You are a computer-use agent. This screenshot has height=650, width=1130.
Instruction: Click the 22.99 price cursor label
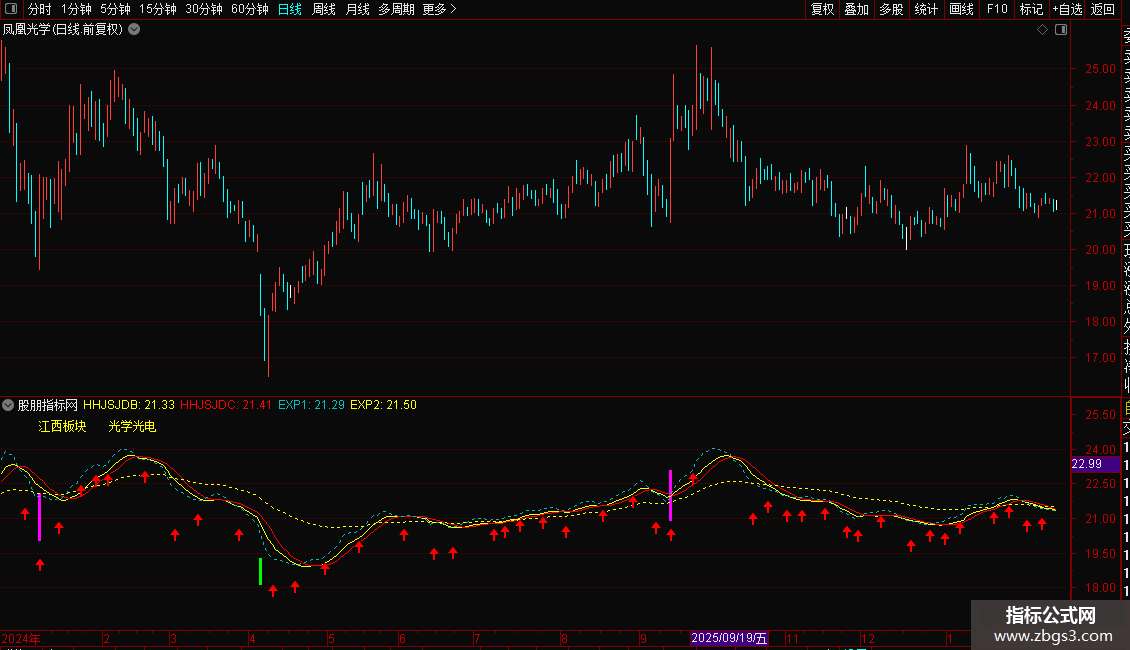1095,464
